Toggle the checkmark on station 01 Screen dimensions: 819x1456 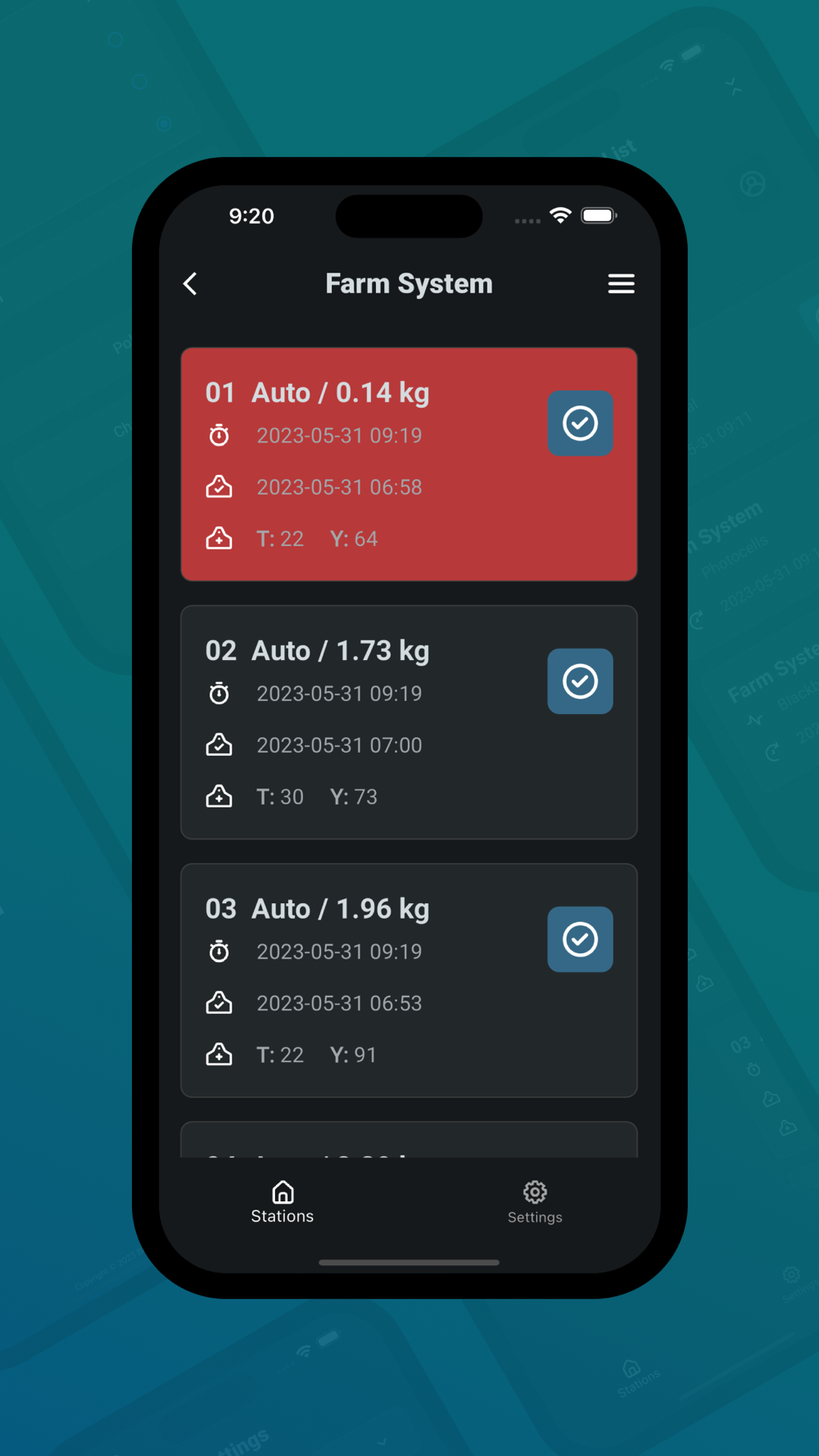point(580,423)
